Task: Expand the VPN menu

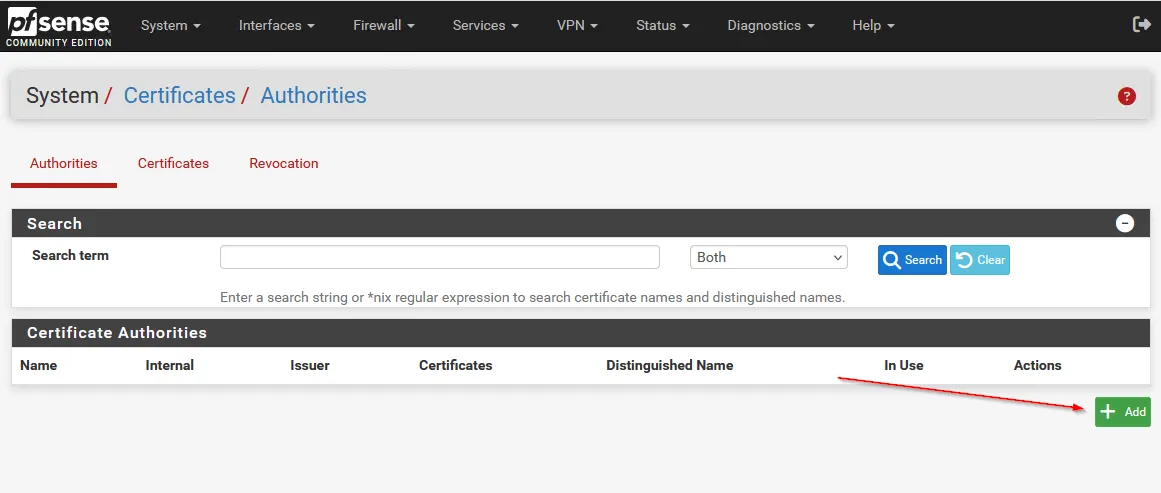Action: [x=576, y=25]
